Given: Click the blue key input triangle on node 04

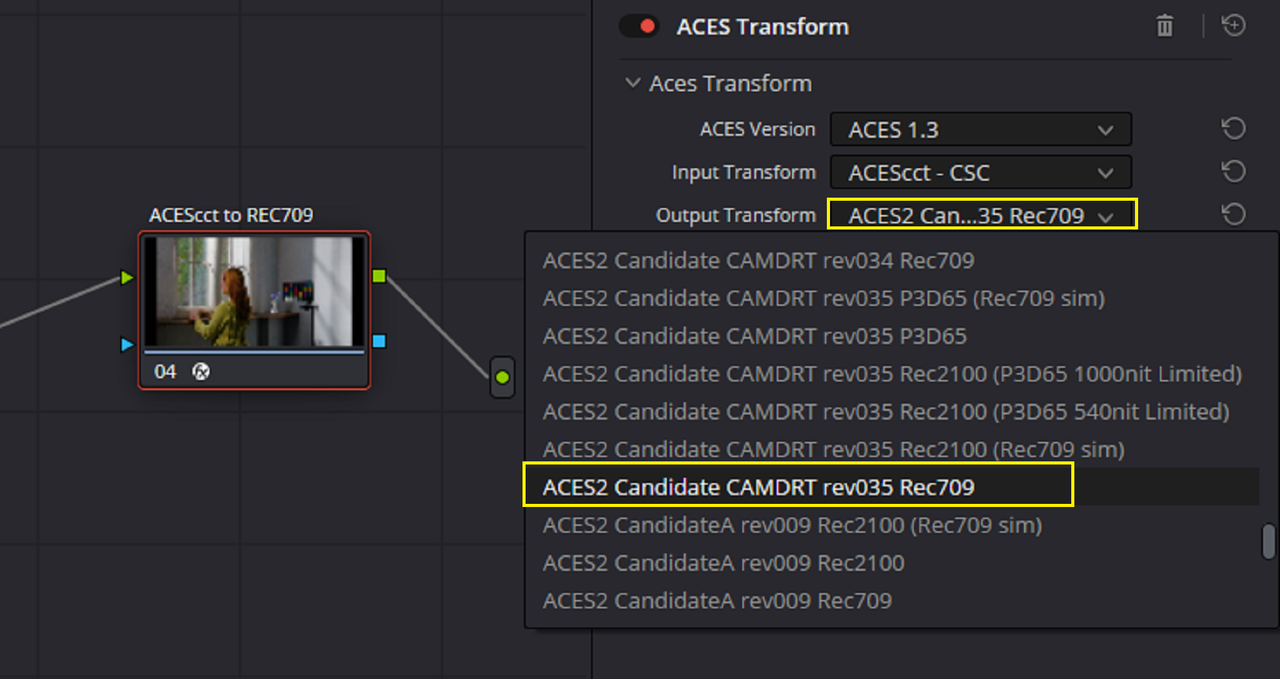Looking at the screenshot, I should (127, 345).
